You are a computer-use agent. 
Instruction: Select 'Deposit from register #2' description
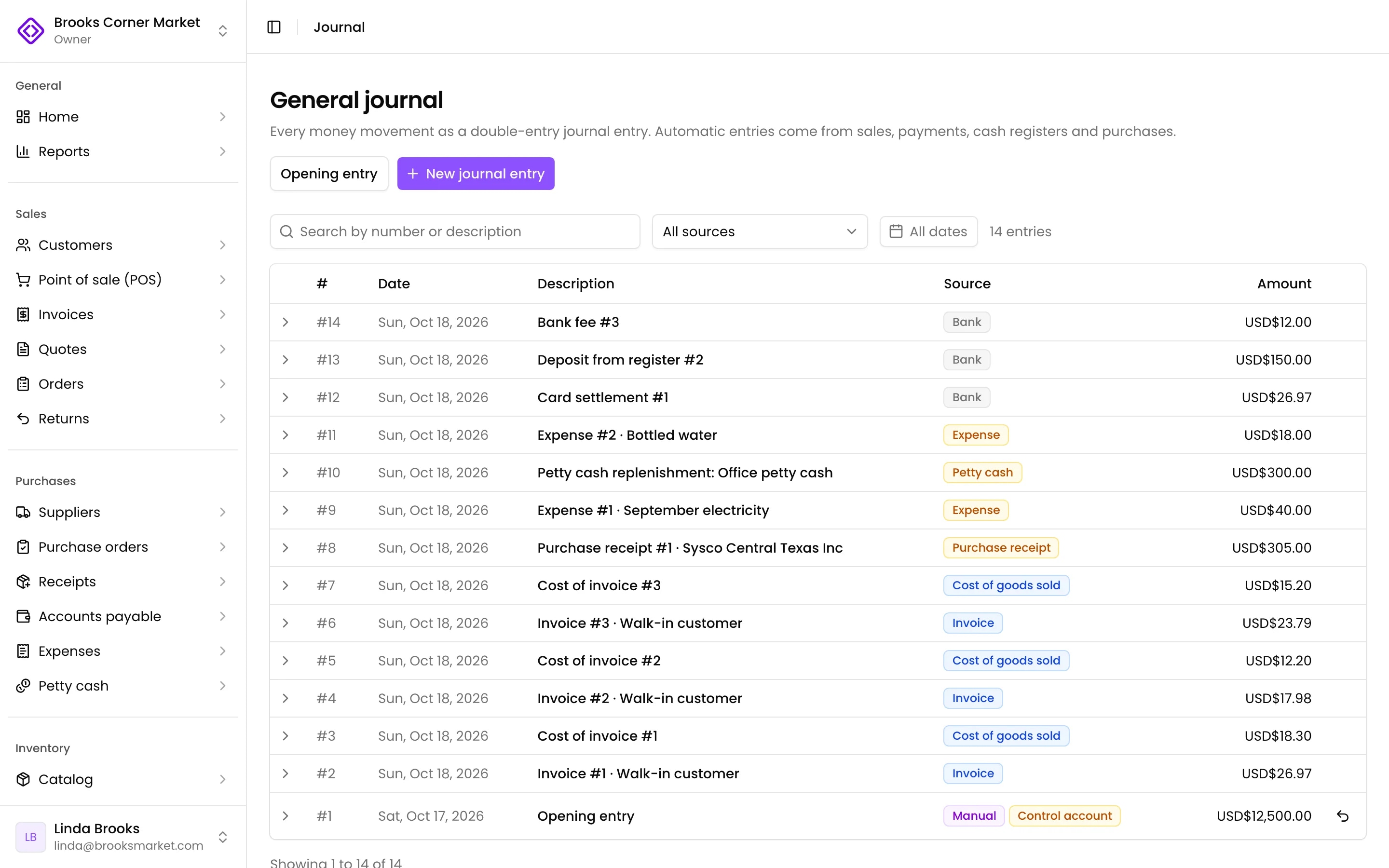tap(620, 360)
